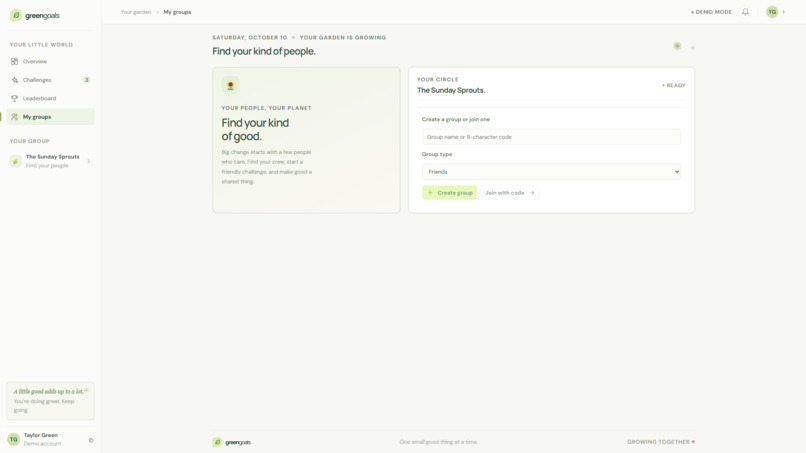Screen dimensions: 806x453
Task: Click the Create group button
Action: click(x=450, y=193)
